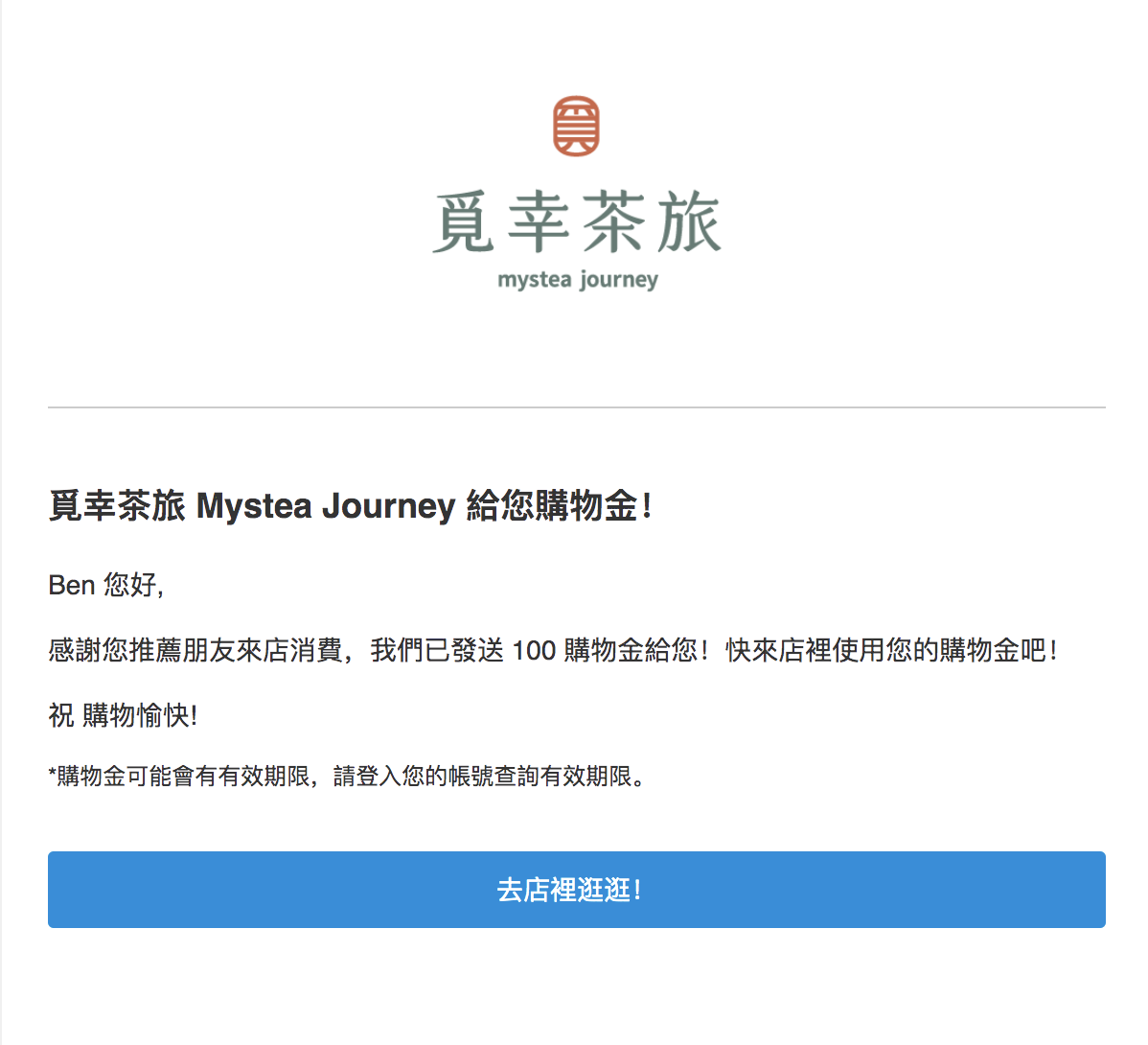Click the mystea journey logo subtitle
This screenshot has width=1148, height=1045.
[x=578, y=280]
